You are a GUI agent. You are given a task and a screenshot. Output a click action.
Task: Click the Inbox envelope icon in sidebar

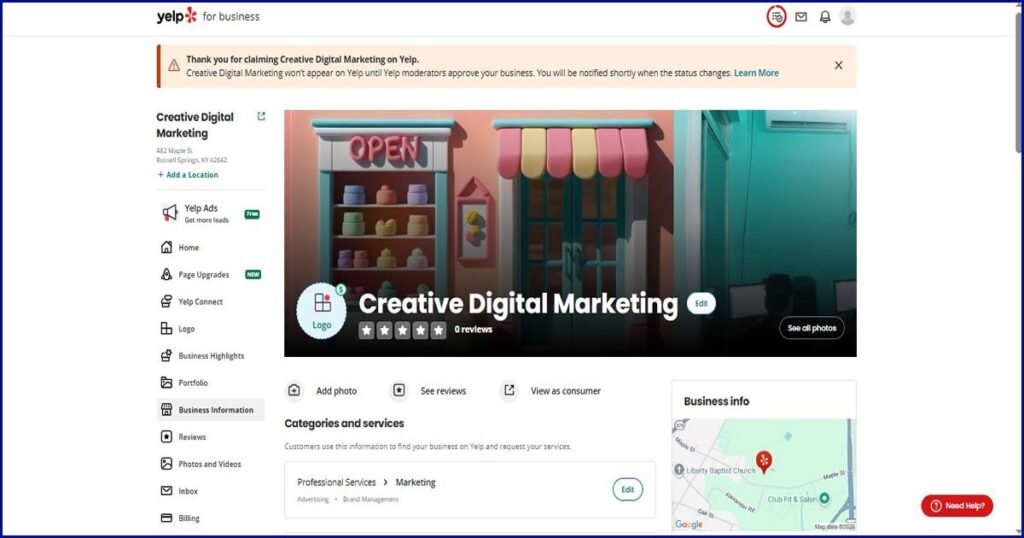167,491
